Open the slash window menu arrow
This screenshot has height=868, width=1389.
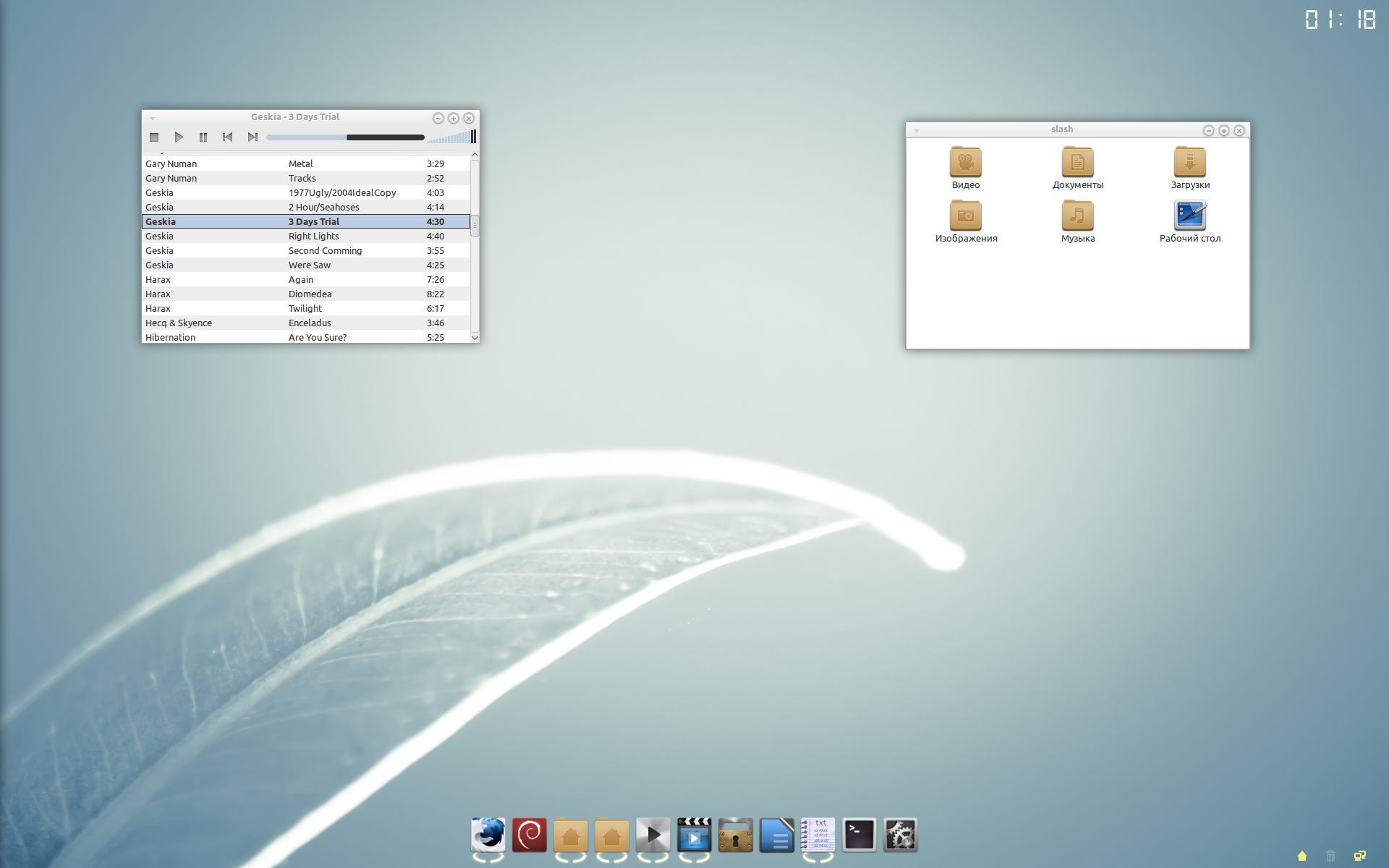(x=917, y=130)
